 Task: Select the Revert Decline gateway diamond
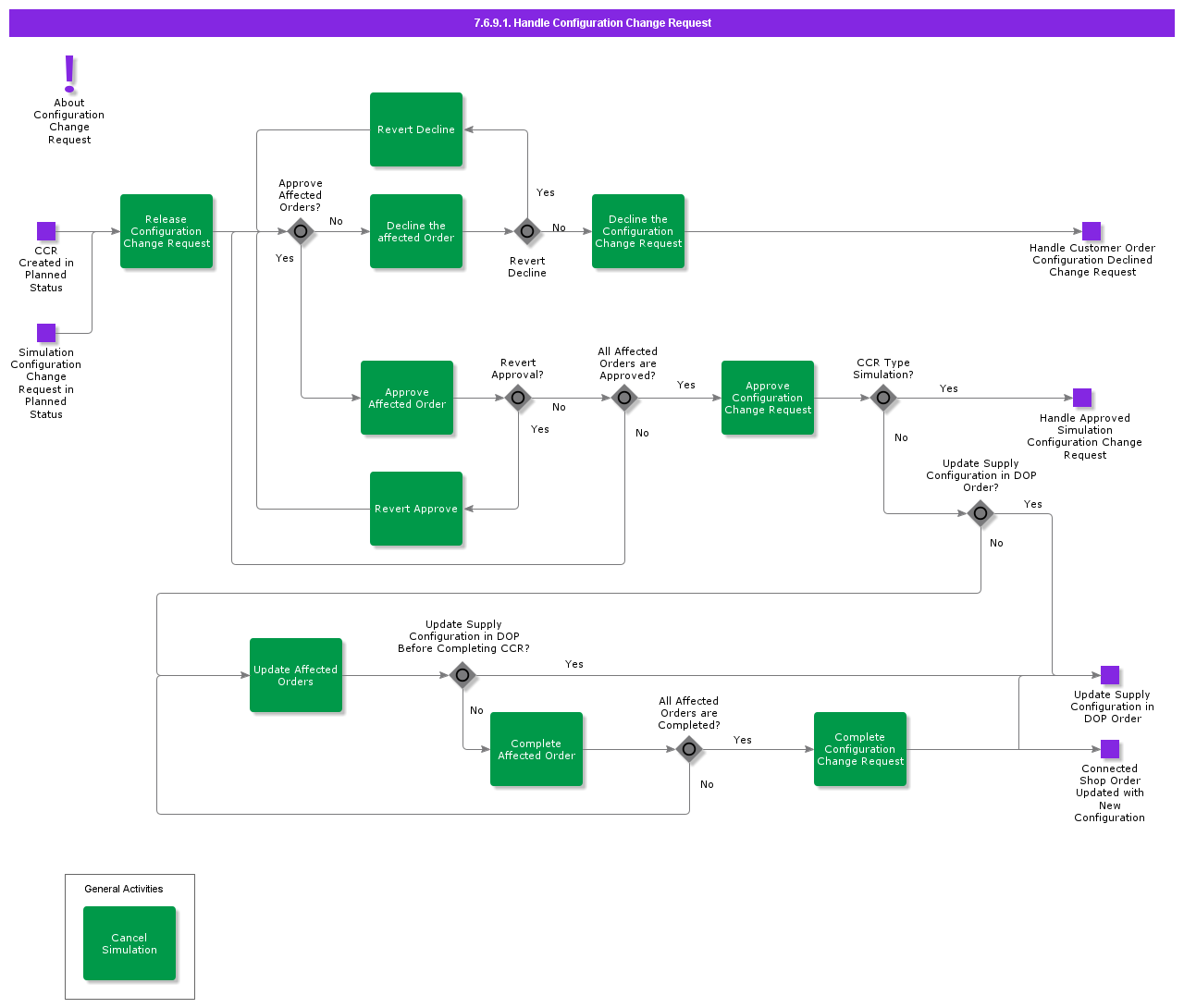click(x=527, y=231)
